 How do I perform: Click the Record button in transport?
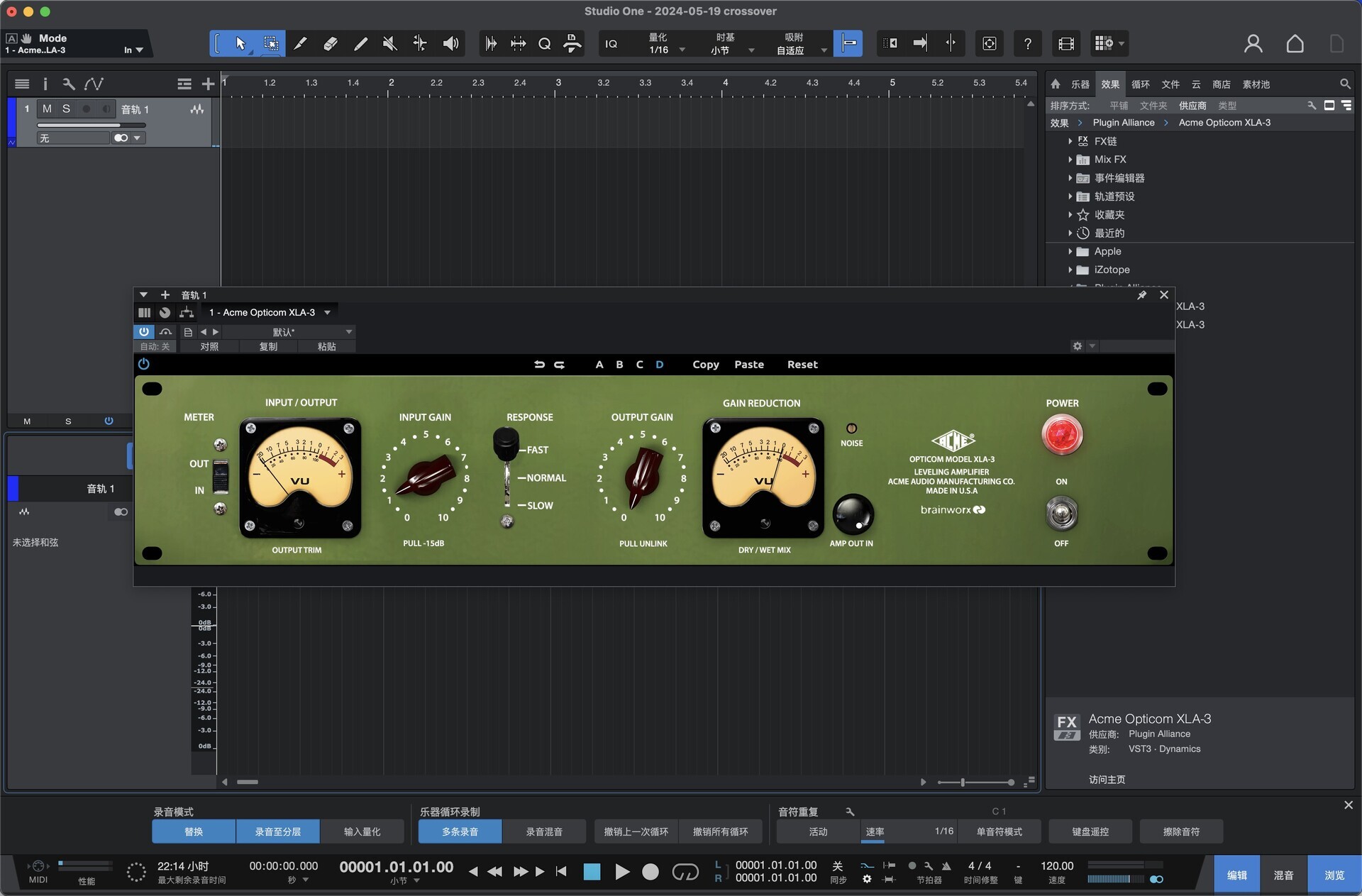click(x=650, y=872)
